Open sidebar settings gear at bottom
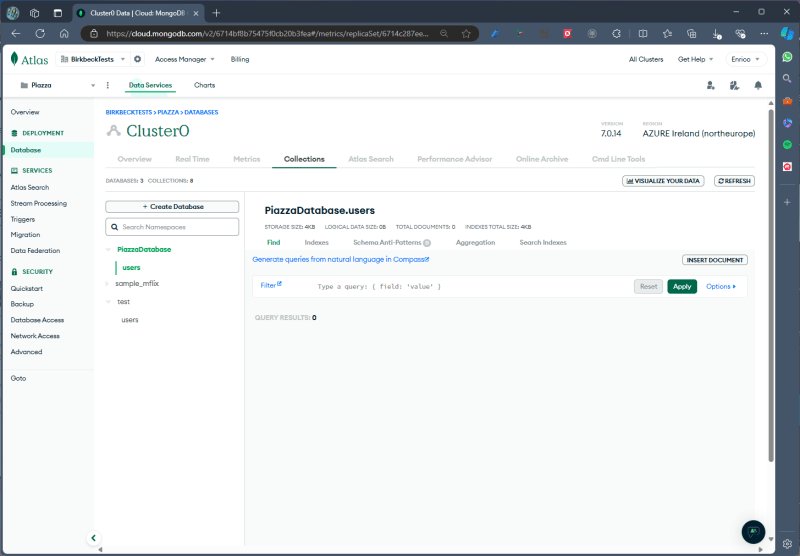 (787, 544)
